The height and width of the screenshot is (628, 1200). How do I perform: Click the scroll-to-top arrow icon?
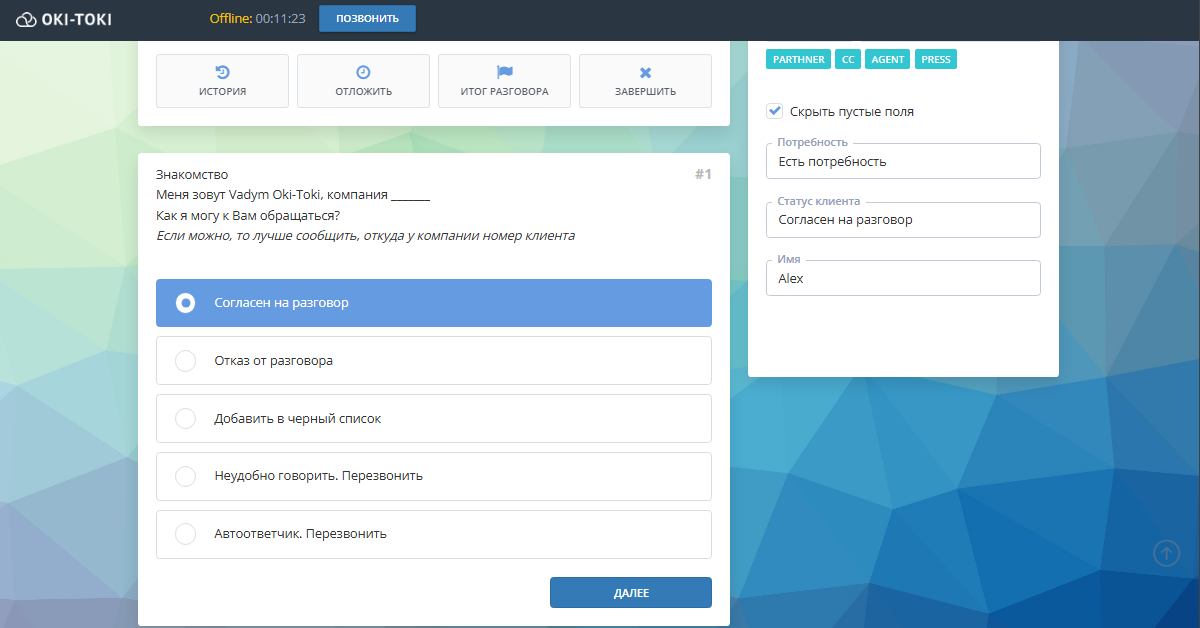pos(1166,553)
